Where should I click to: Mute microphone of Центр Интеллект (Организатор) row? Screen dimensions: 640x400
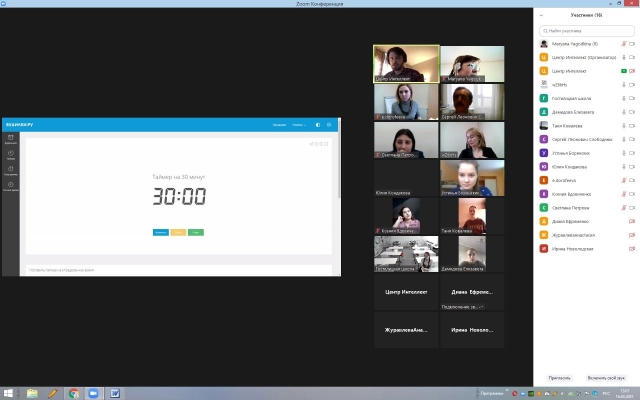pos(624,58)
